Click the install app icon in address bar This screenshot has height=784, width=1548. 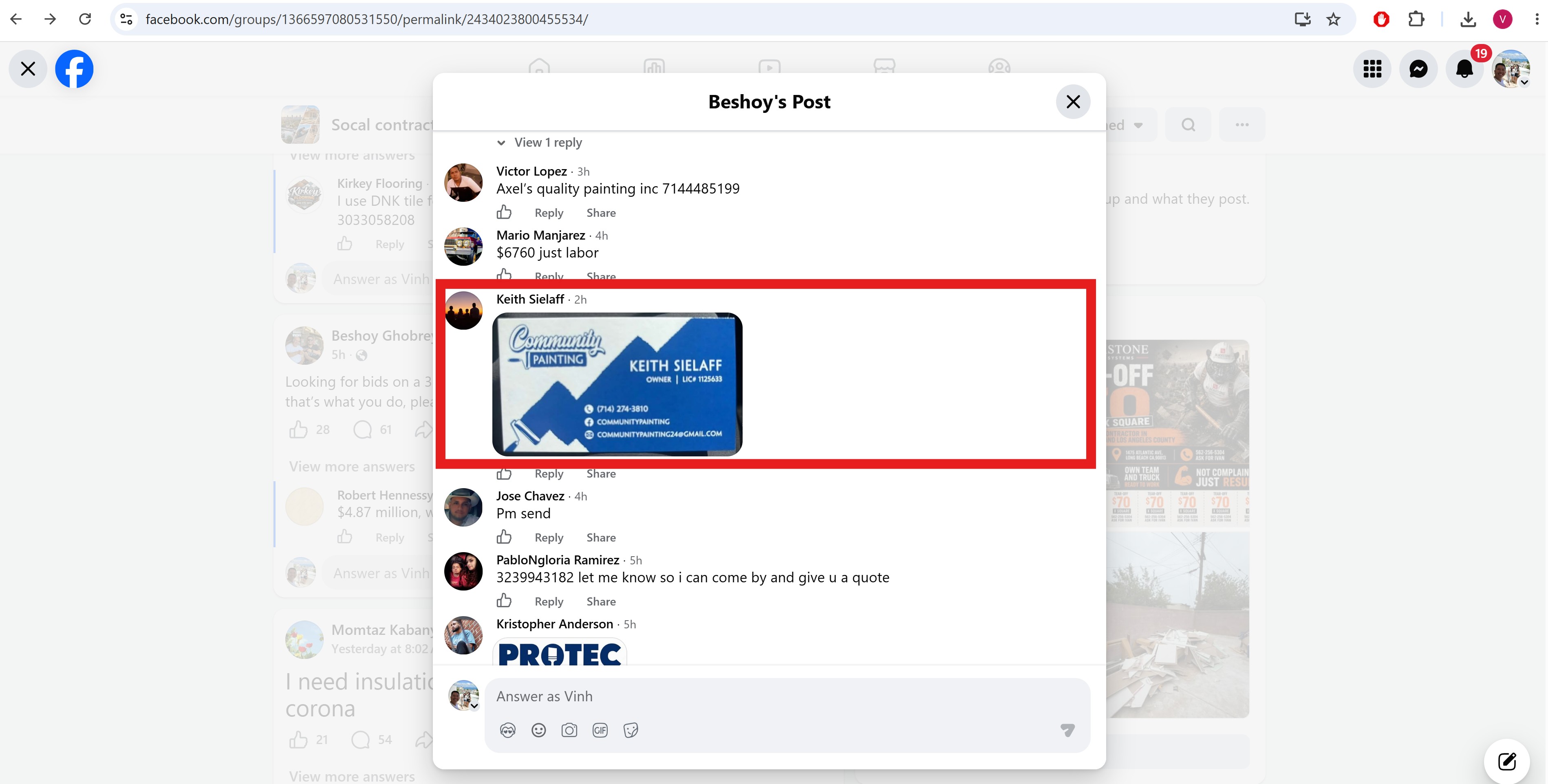1302,19
